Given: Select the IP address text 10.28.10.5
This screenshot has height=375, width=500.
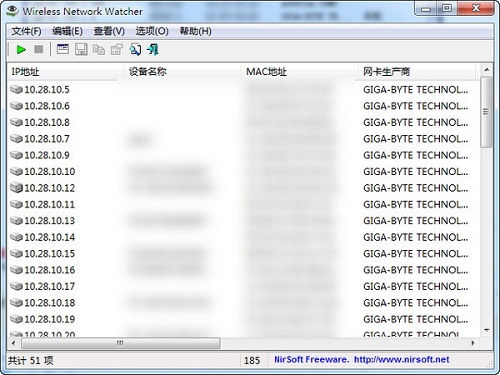Looking at the screenshot, I should (x=47, y=90).
